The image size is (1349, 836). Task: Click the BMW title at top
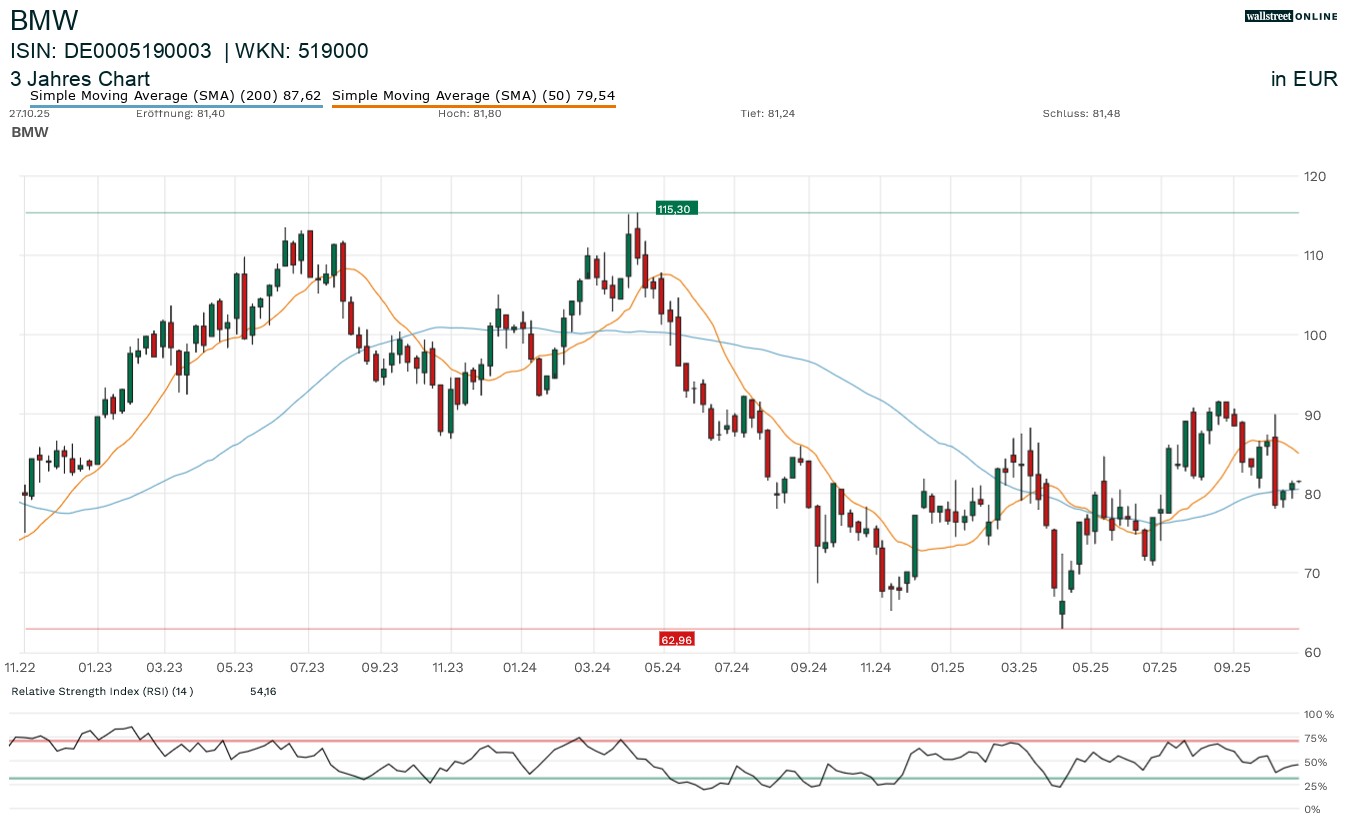coord(44,20)
